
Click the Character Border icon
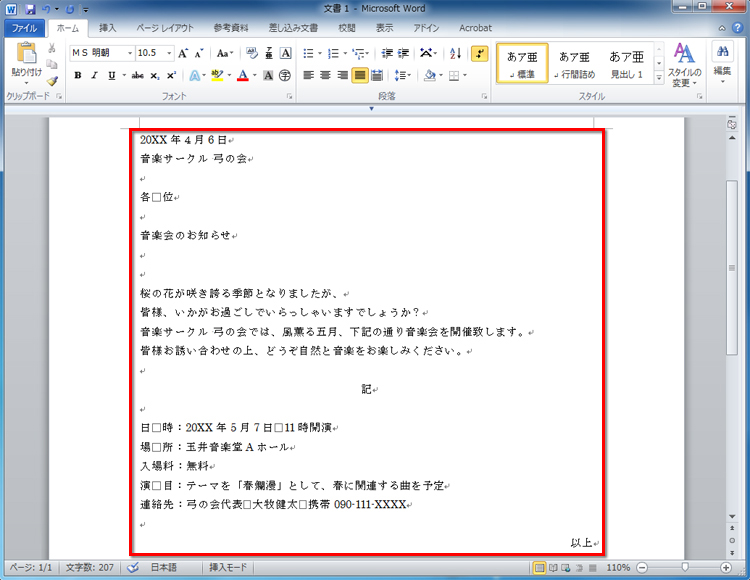[286, 53]
